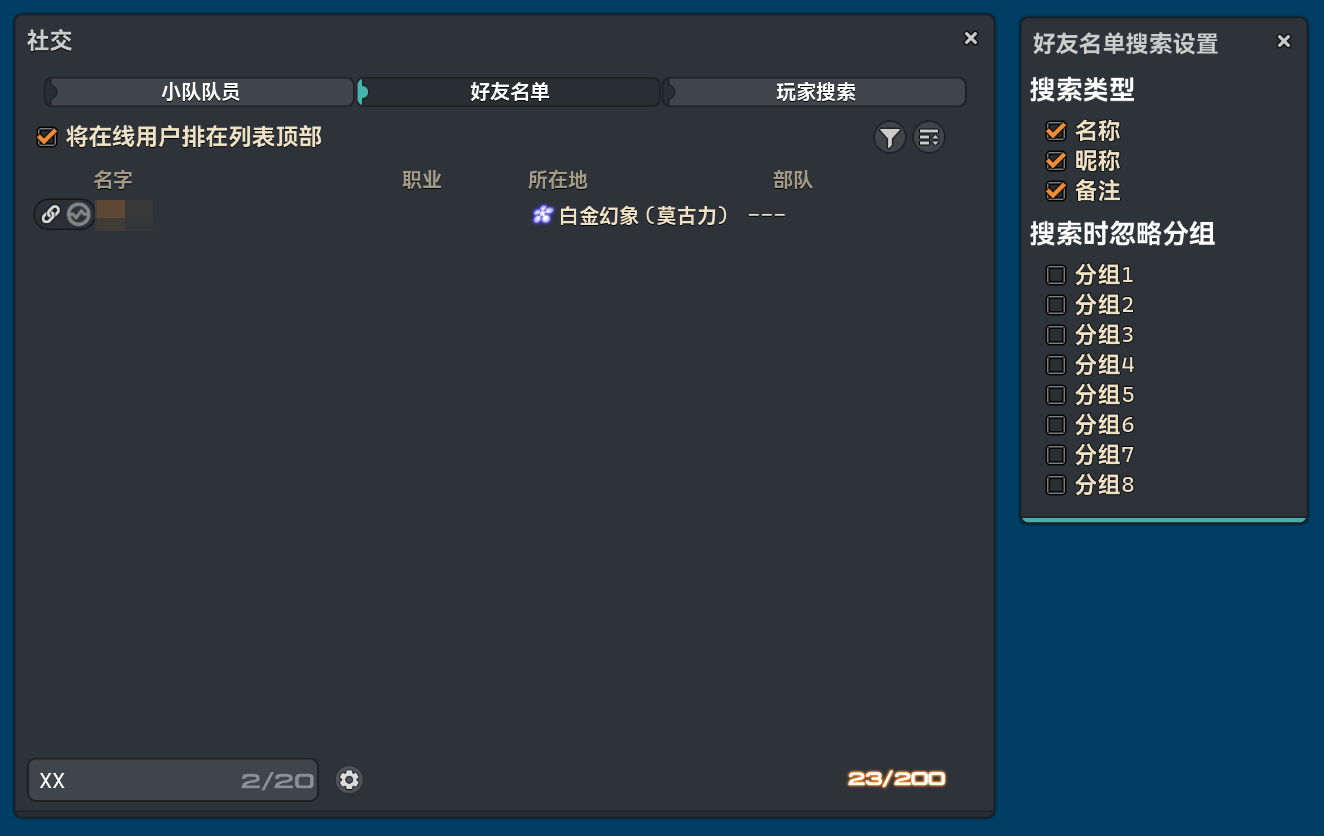Disable the 昵称 search type
Viewport: 1324px width, 836px height.
(1056, 160)
